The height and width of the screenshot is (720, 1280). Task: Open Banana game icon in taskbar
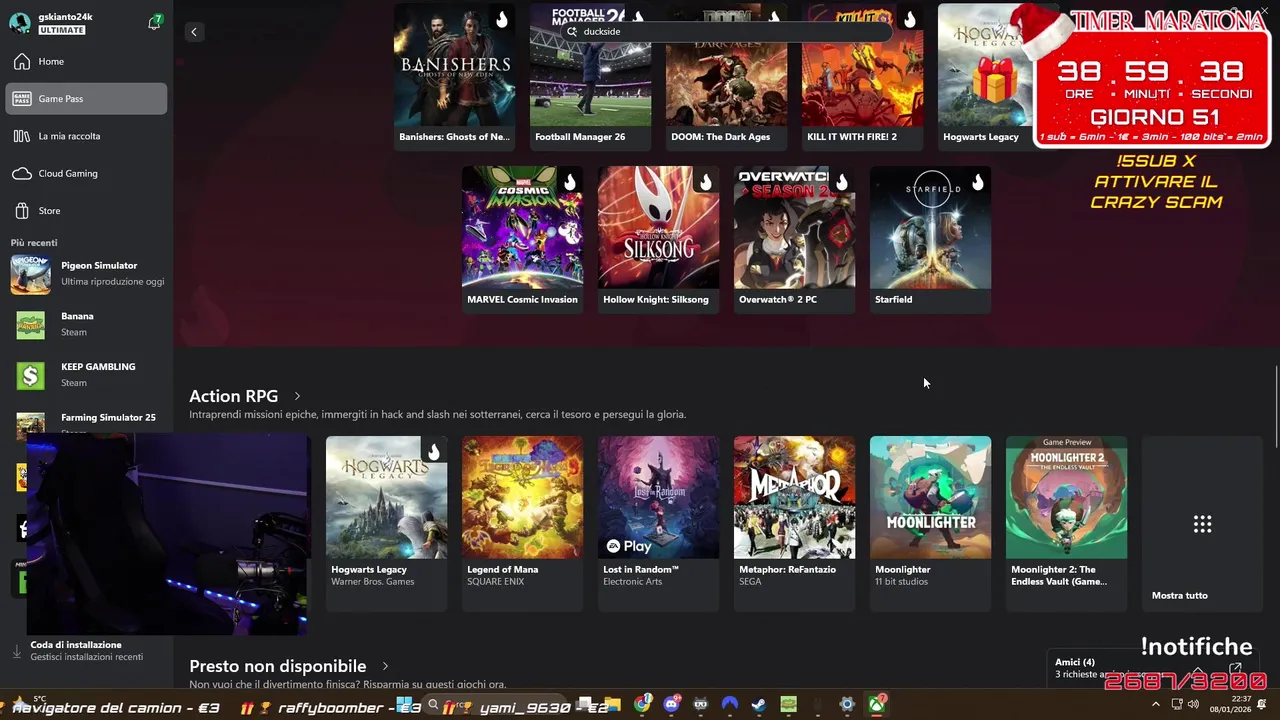pyautogui.click(x=788, y=705)
